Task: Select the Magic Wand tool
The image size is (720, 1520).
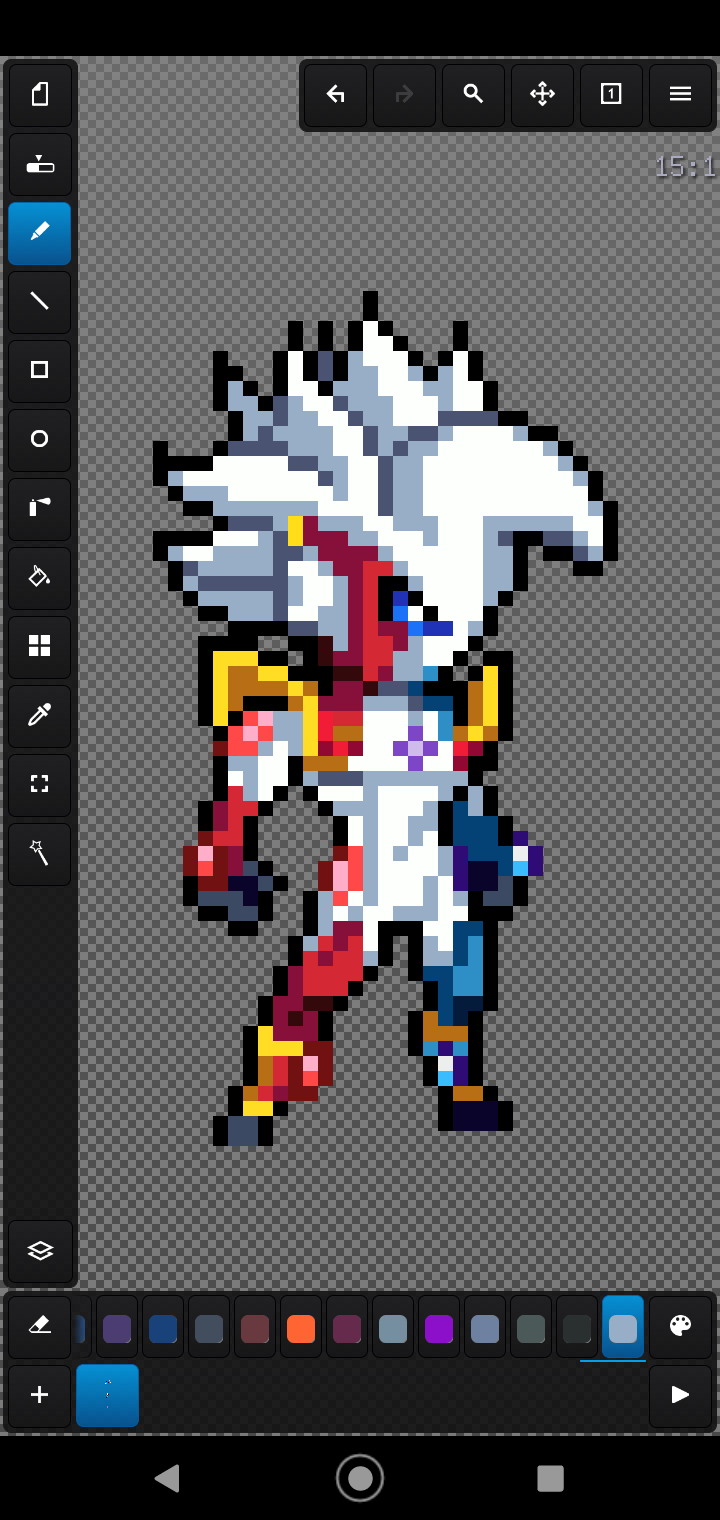Action: (40, 854)
